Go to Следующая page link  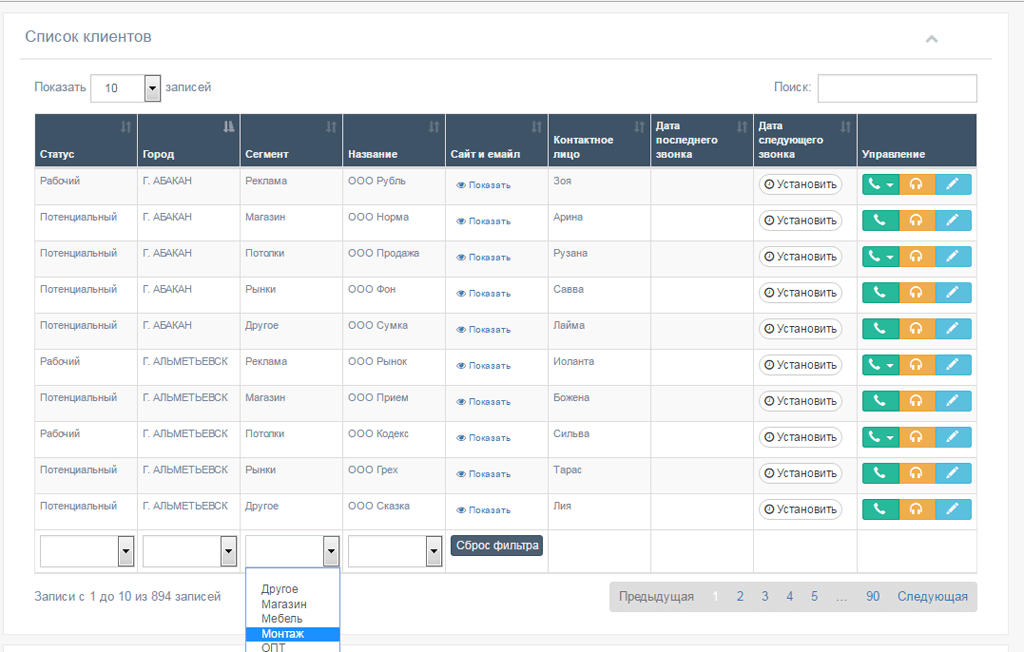click(x=932, y=596)
